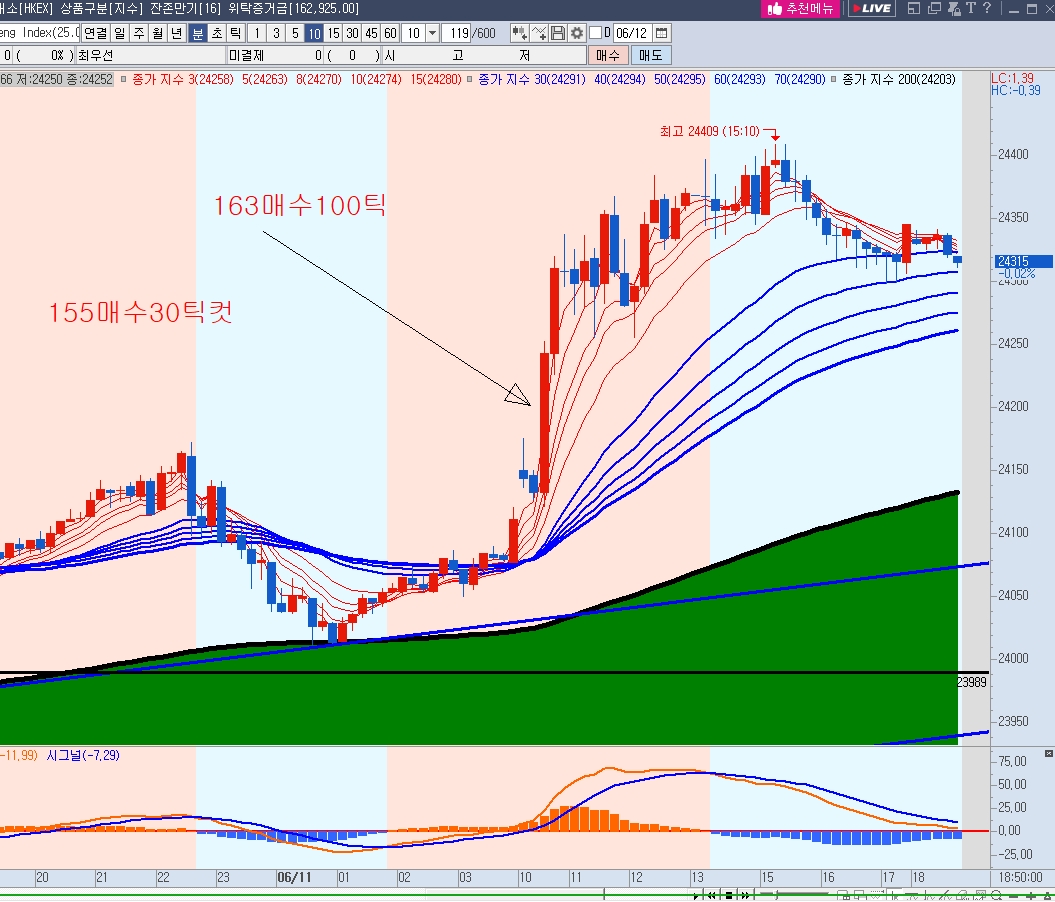Switch to 주 weekly period tab
Screen dimensions: 1055x902
point(139,33)
